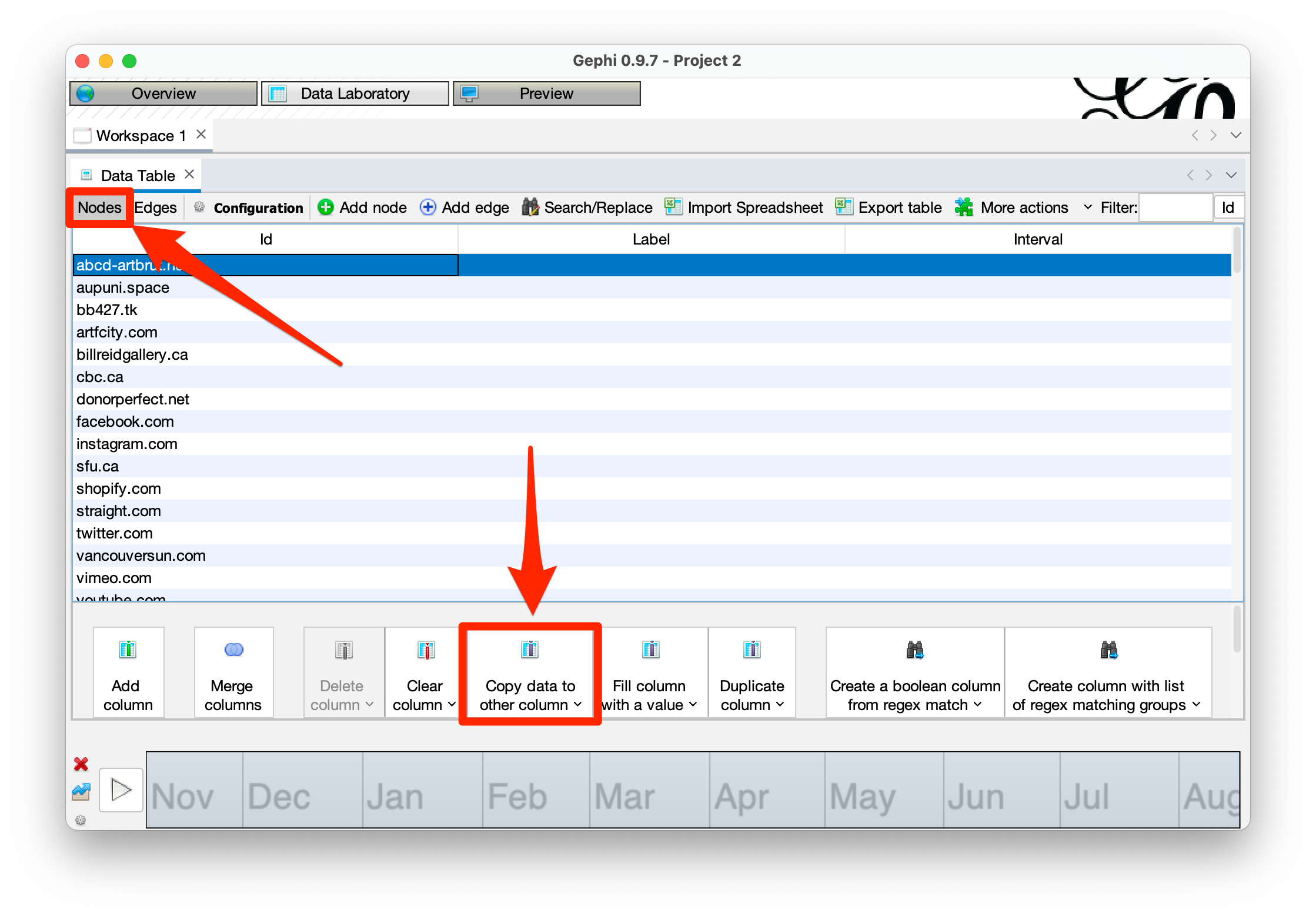Viewport: 1316px width, 917px height.
Task: Select the bb427.tk row
Action: tap(652, 310)
